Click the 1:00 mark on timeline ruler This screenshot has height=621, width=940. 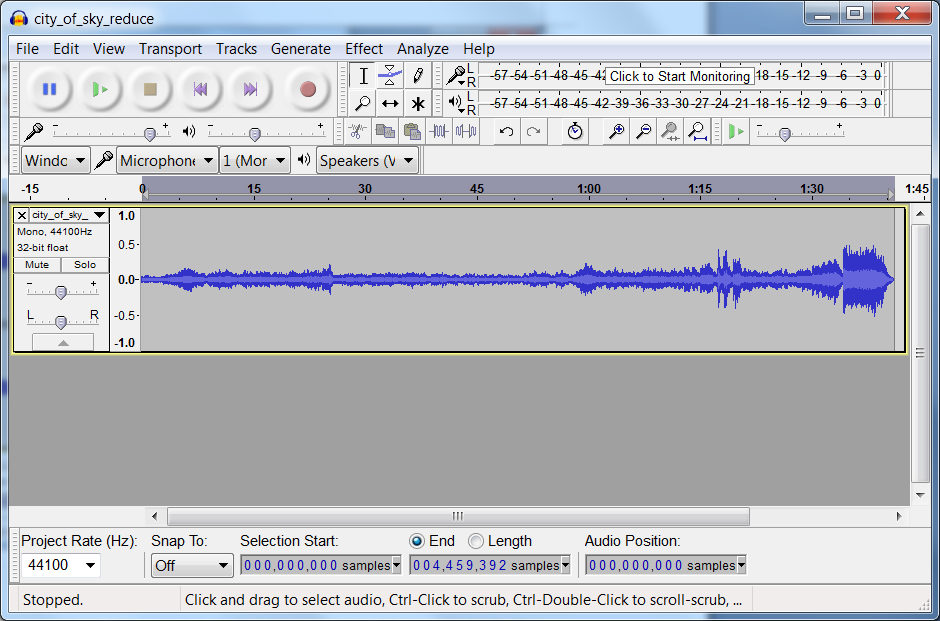click(x=589, y=189)
